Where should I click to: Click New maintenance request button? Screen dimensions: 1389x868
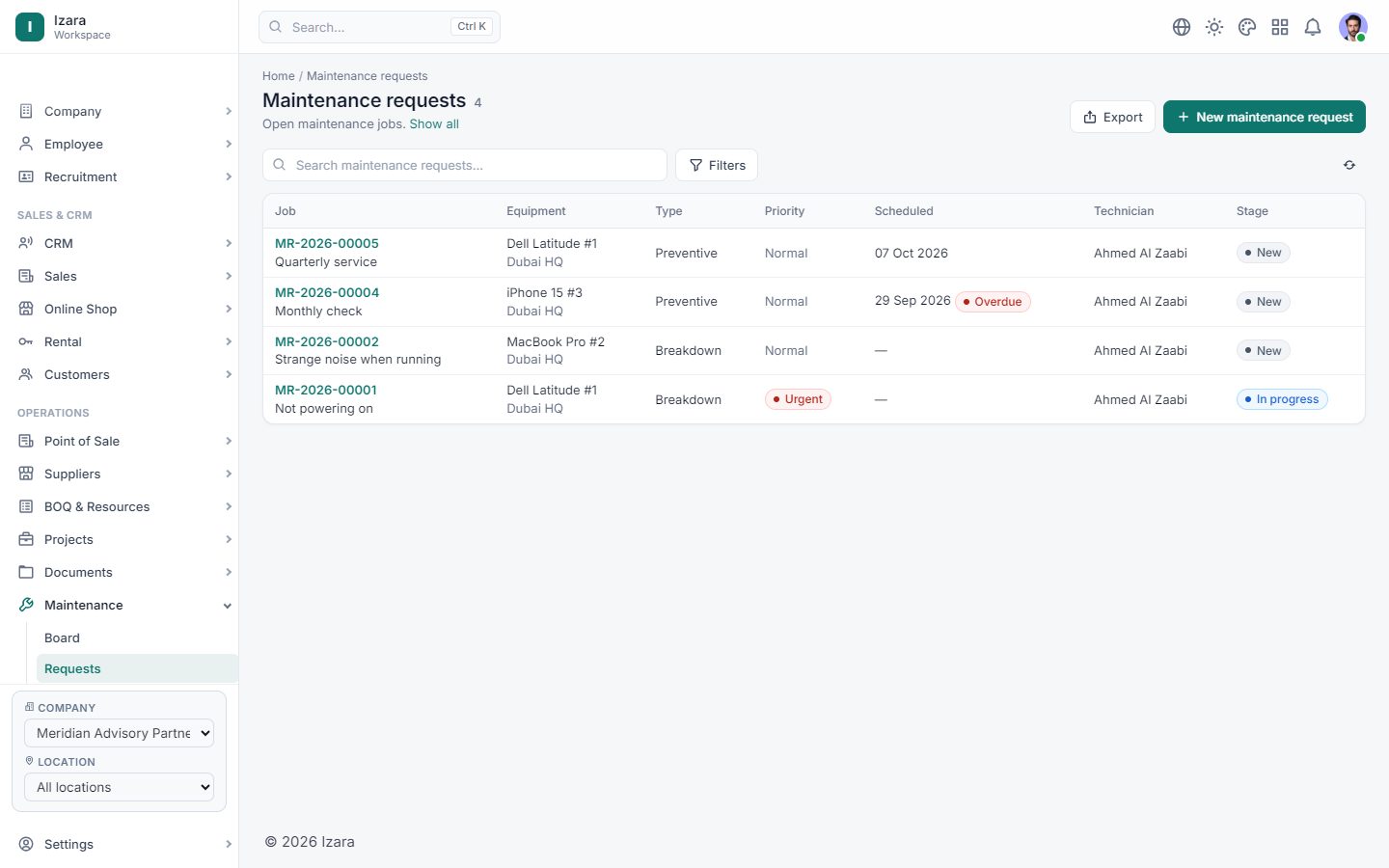coord(1265,117)
